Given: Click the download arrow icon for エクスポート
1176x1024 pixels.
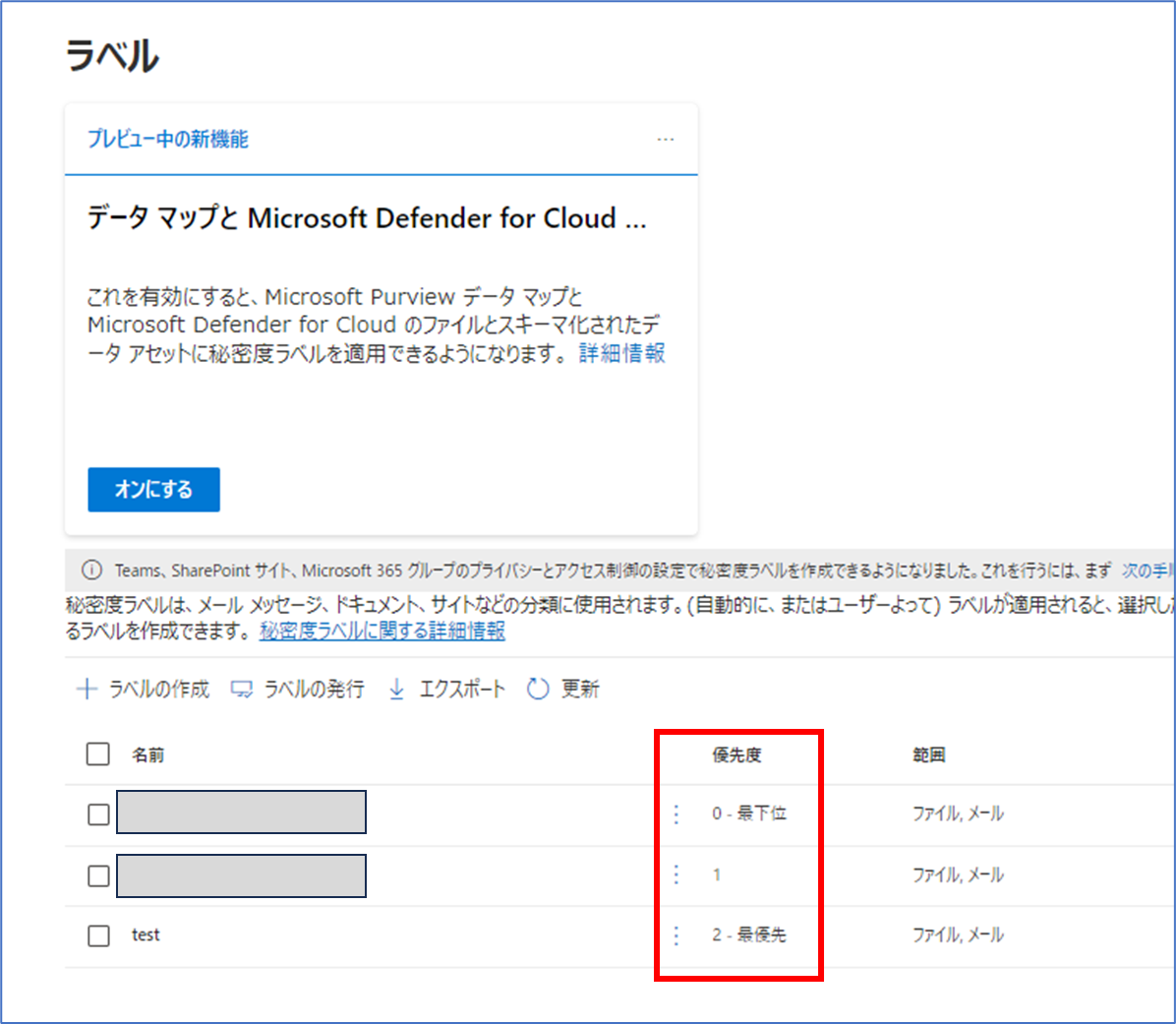Looking at the screenshot, I should pos(396,689).
